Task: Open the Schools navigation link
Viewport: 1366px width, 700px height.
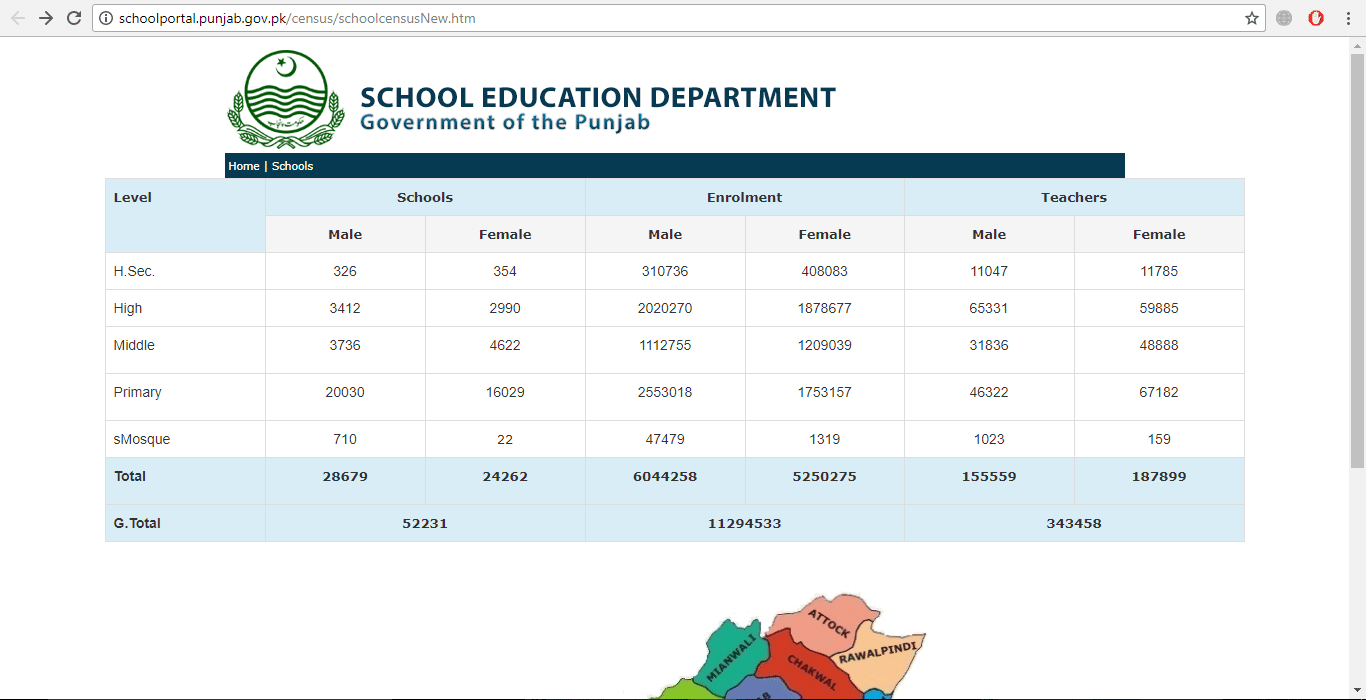Action: pyautogui.click(x=292, y=166)
